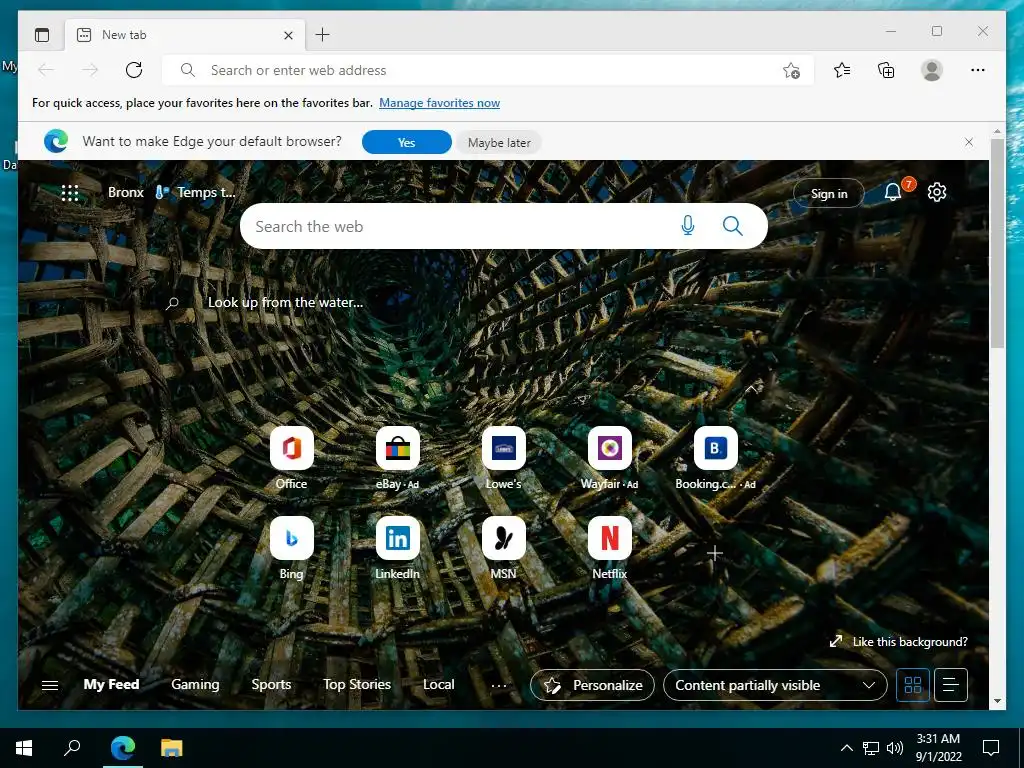Close the New tab tab
Screen dimensions: 1024x768
288,35
